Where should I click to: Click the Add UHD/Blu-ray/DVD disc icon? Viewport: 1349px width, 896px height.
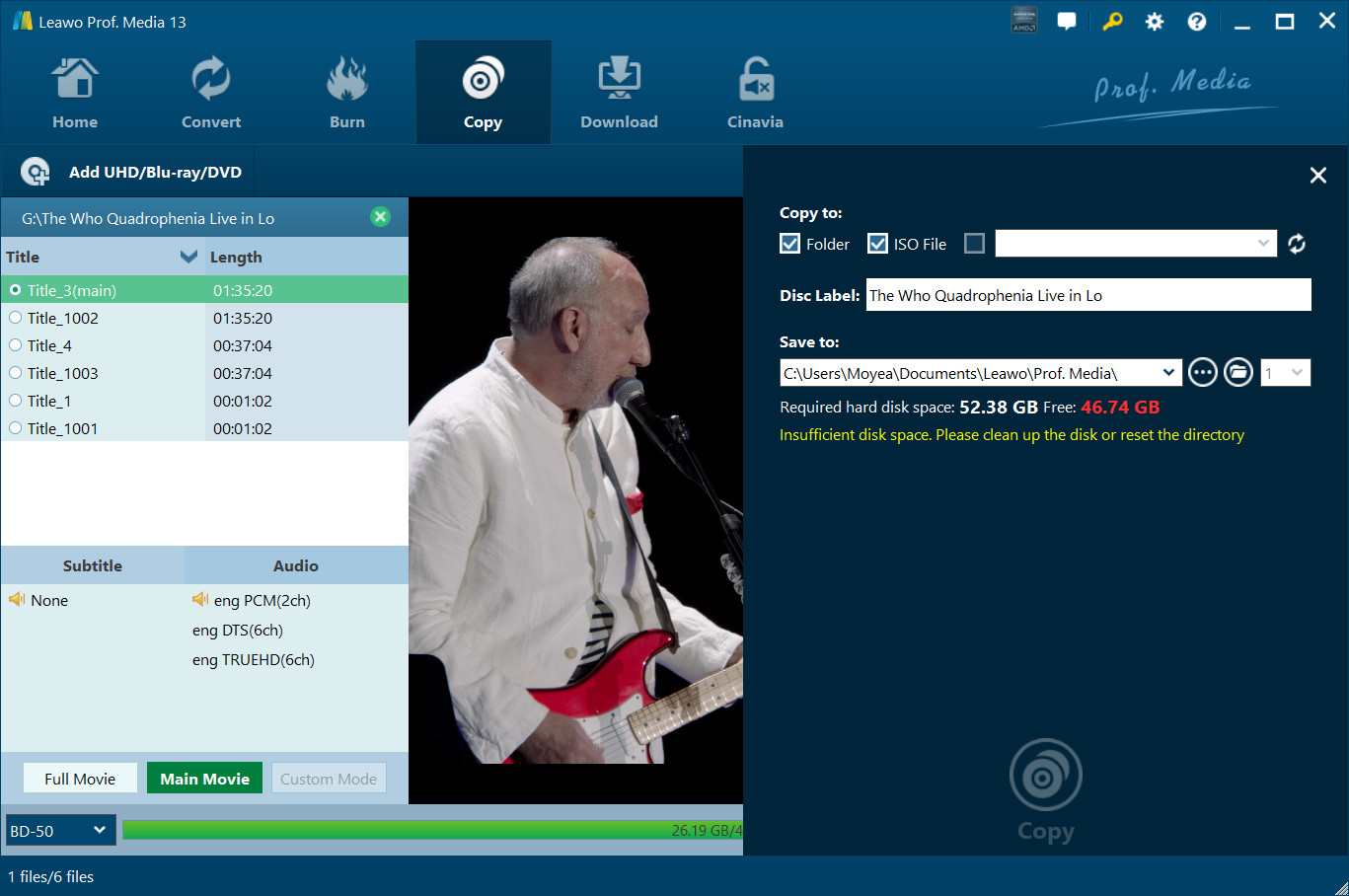click(x=36, y=173)
